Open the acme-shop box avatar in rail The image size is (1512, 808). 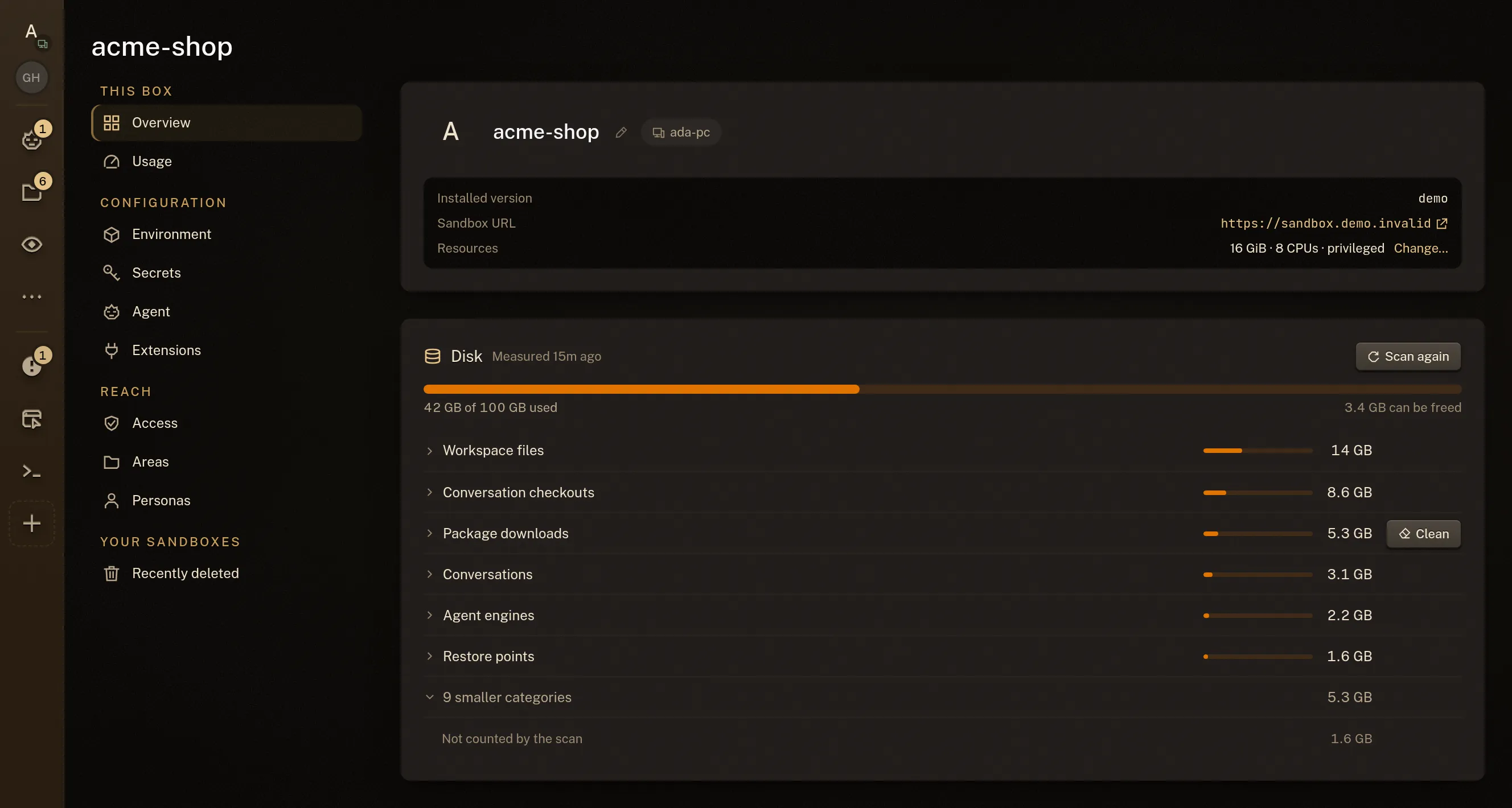(32, 32)
